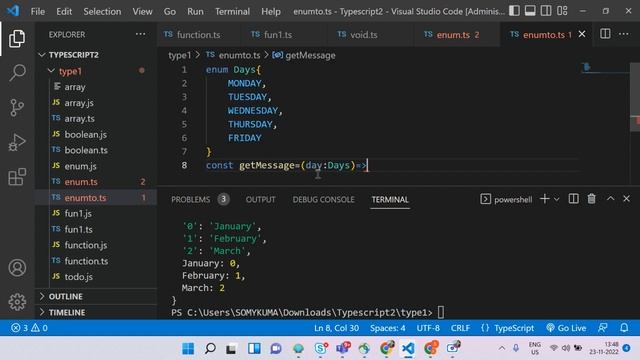Screen dimensions: 640x360
Task: Open the Manage gear icon
Action: (x=17, y=302)
